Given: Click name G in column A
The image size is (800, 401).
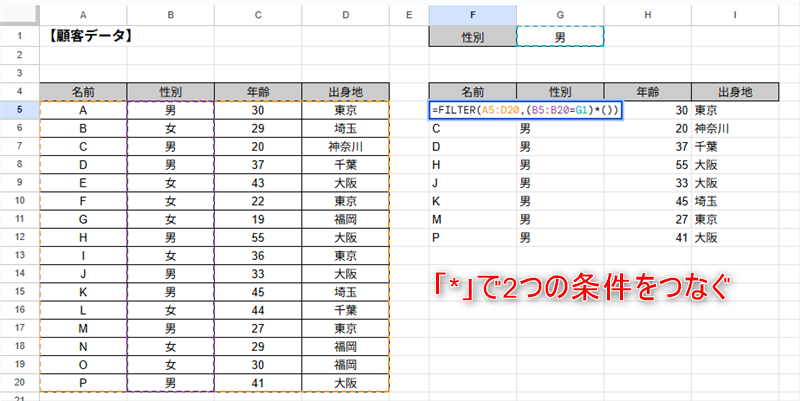Looking at the screenshot, I should click(x=83, y=219).
